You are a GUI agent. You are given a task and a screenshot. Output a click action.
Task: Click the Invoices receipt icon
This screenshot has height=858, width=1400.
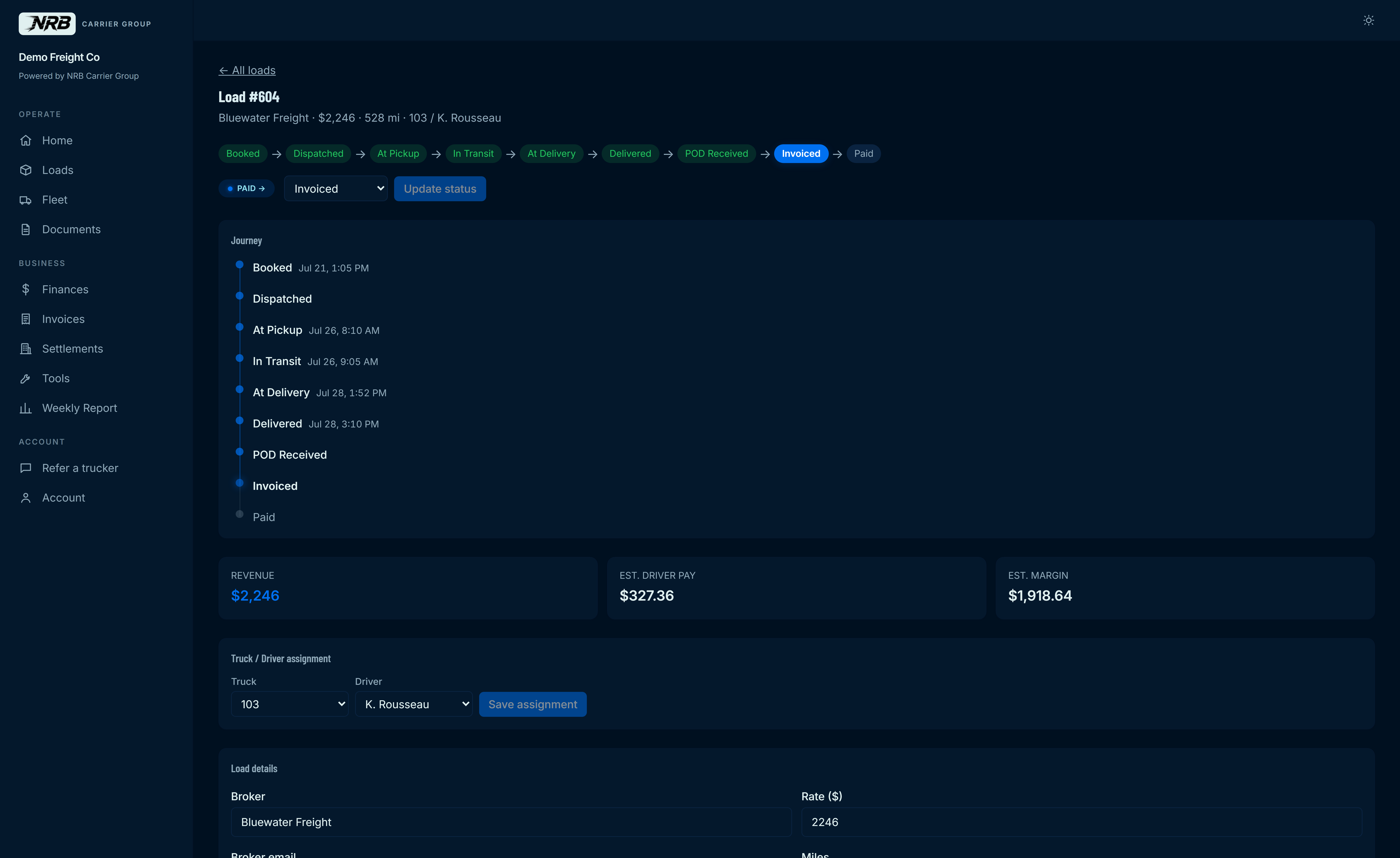coord(26,319)
